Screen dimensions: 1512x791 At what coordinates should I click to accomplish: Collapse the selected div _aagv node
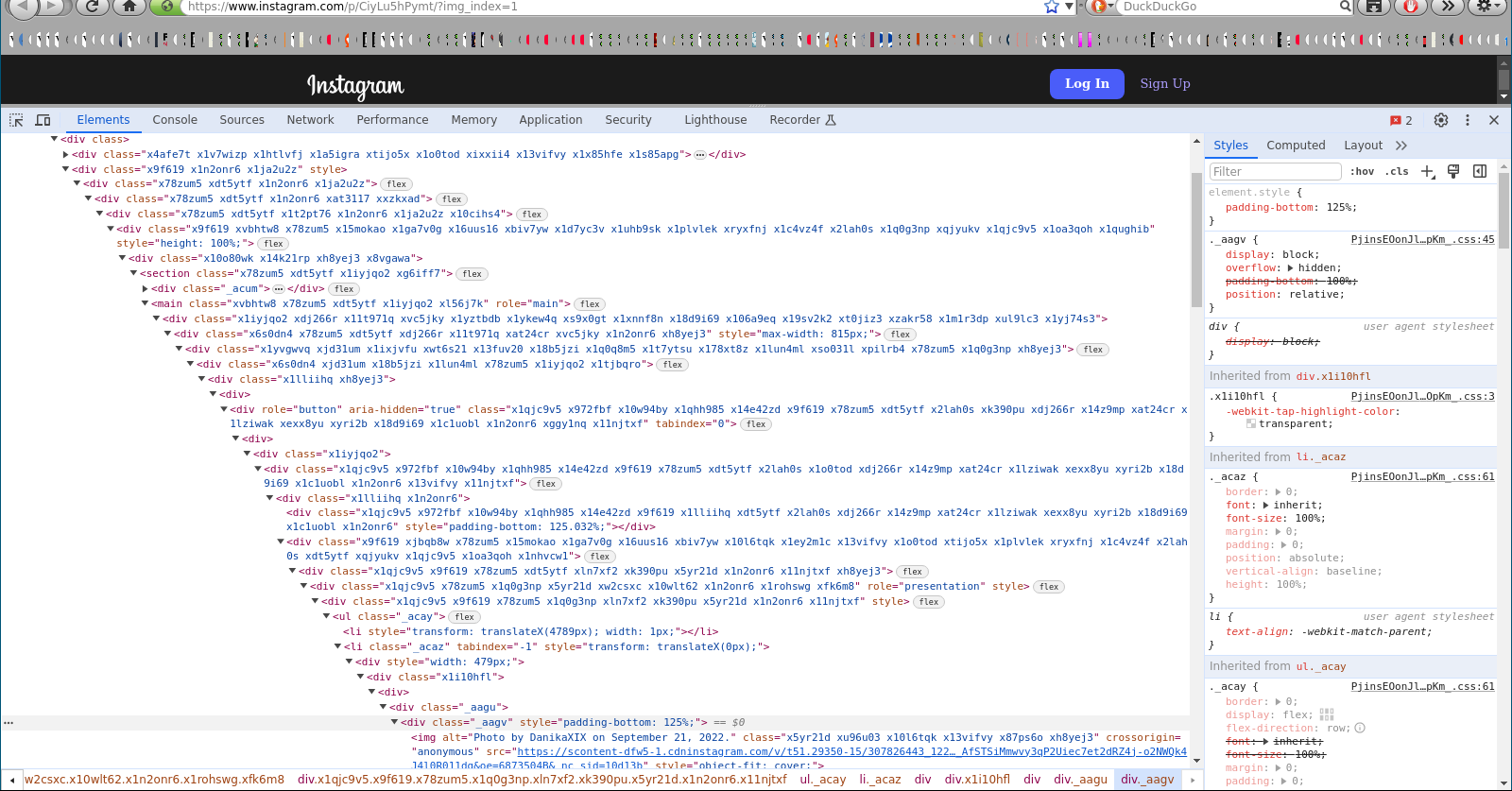pos(395,722)
